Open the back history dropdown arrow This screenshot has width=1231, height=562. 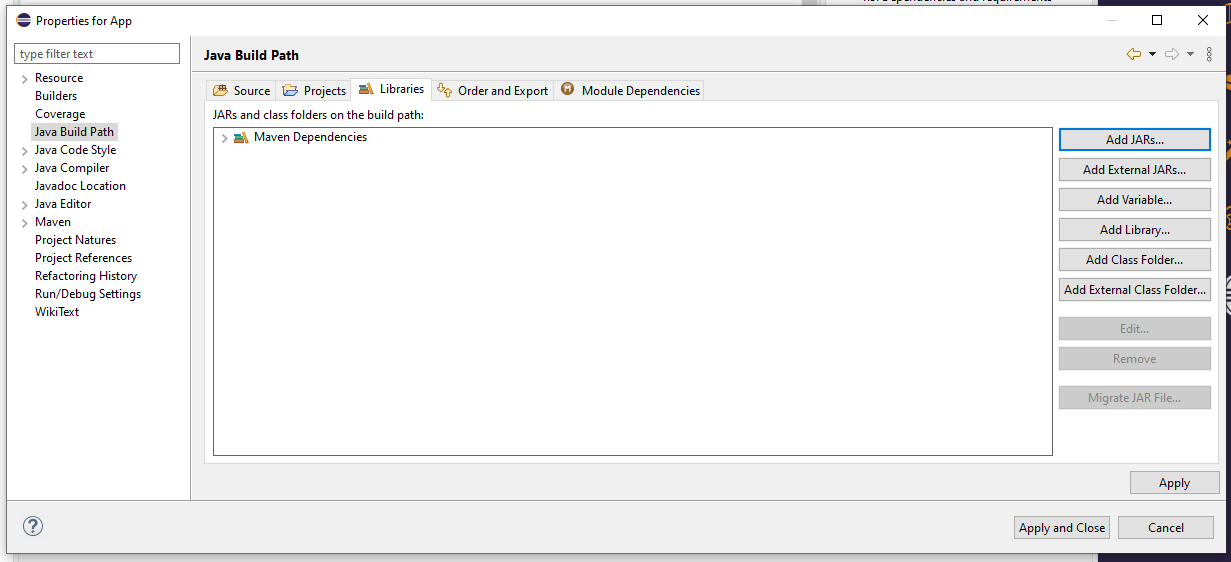pyautogui.click(x=1152, y=54)
